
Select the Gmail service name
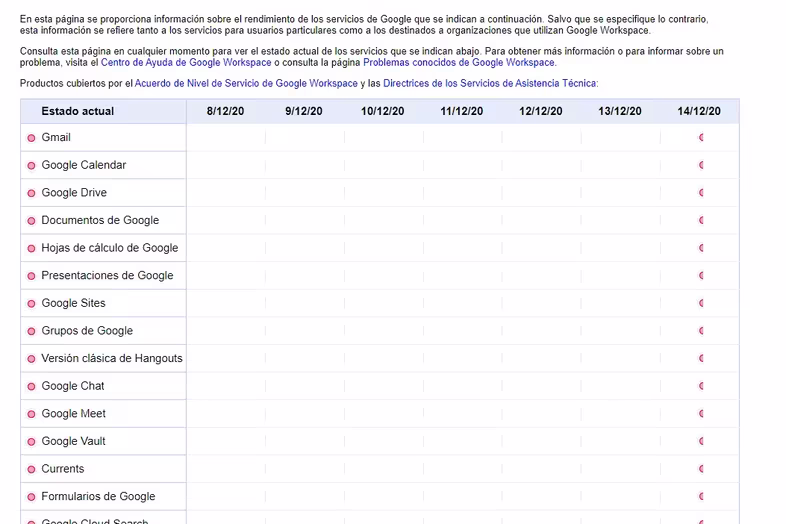click(56, 137)
